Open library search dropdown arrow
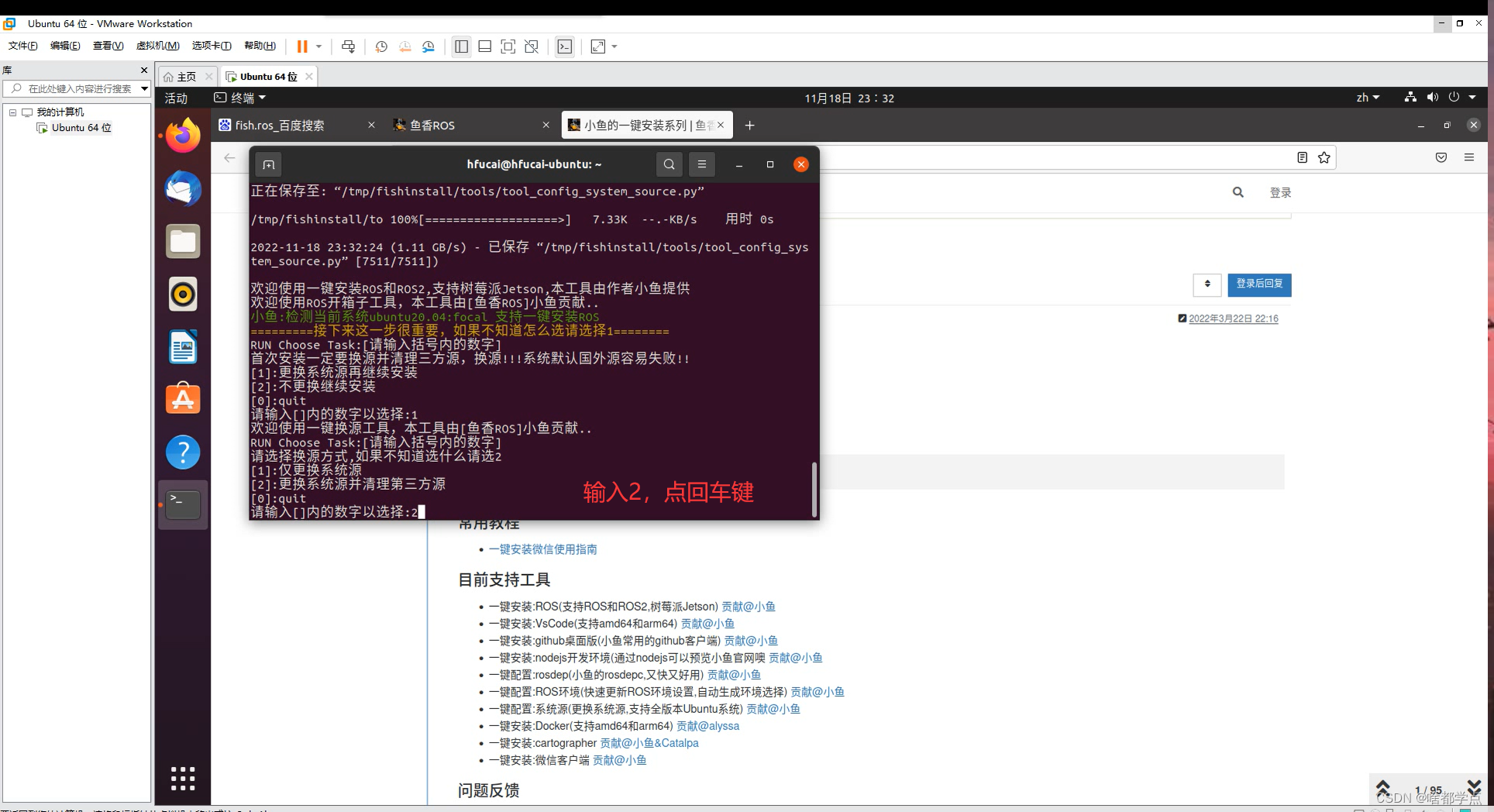 [x=144, y=88]
